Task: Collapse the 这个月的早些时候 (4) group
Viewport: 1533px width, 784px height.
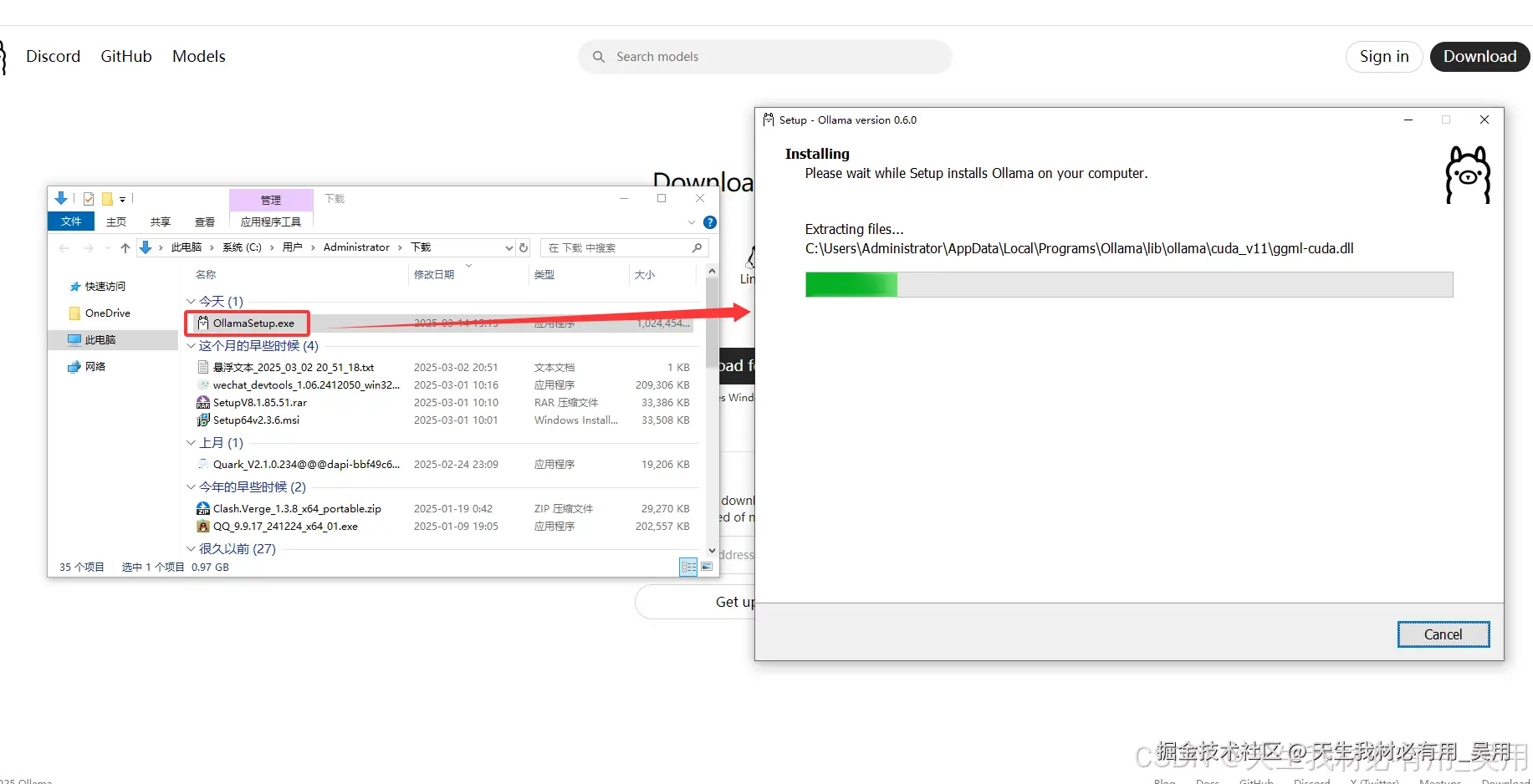Action: (x=191, y=345)
